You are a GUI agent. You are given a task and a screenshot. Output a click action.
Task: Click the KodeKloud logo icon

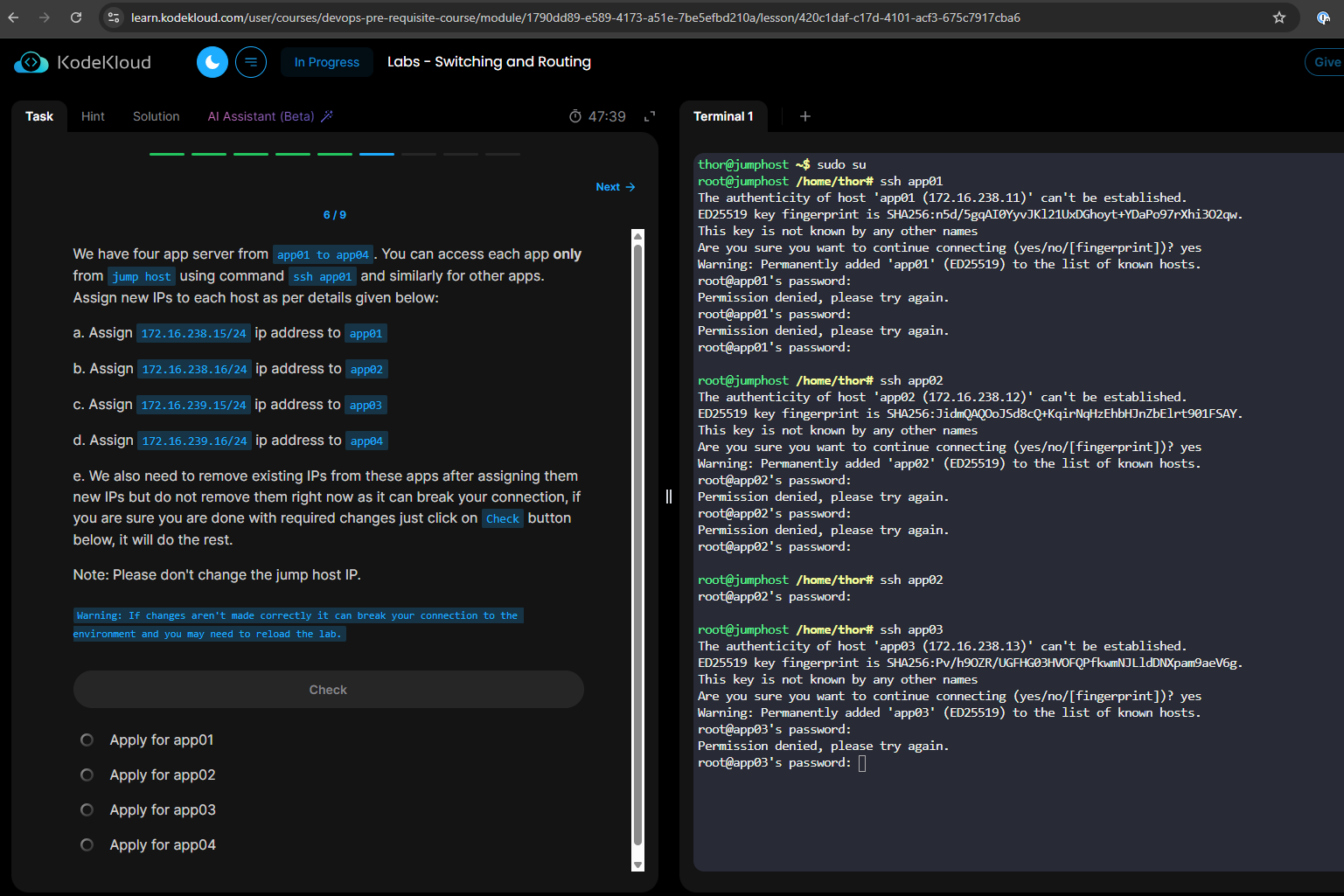click(x=31, y=62)
